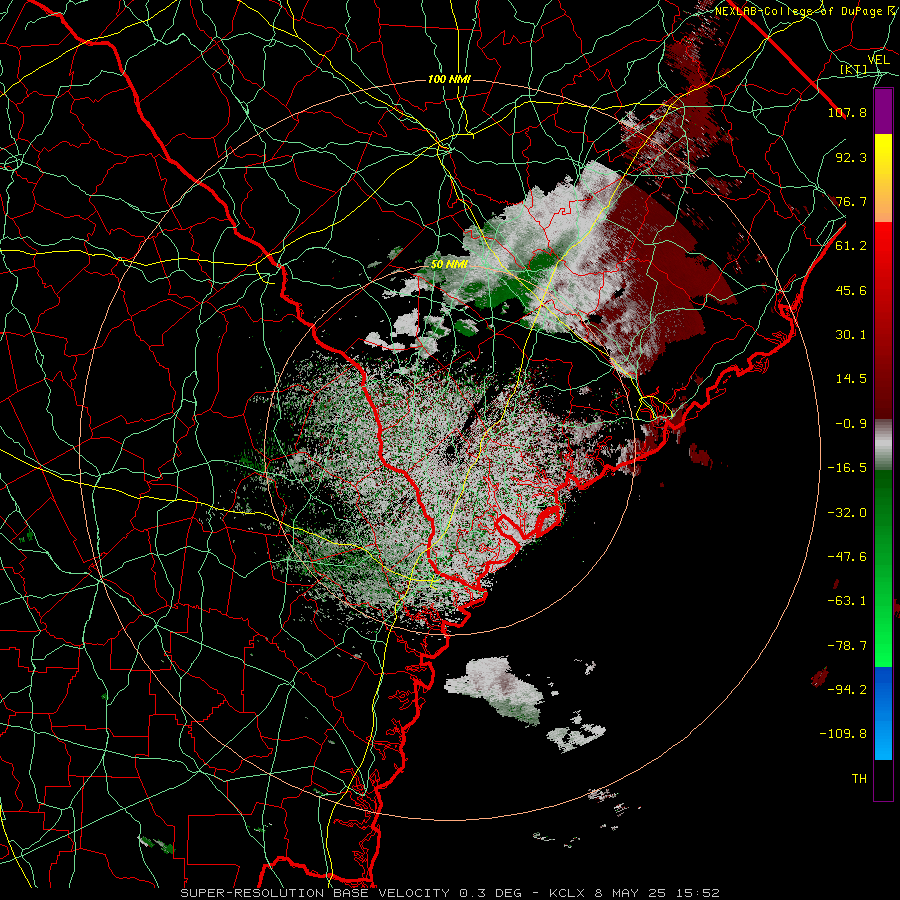Click the -63.1 velocity scale value
The height and width of the screenshot is (900, 900).
[x=847, y=601]
